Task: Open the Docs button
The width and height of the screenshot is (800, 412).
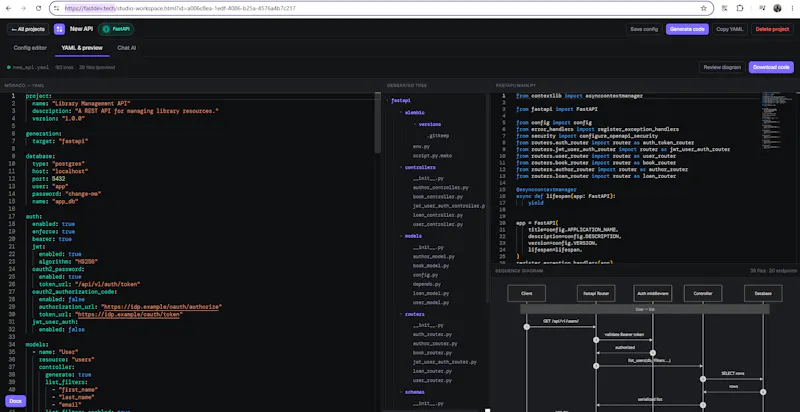Action: (x=15, y=401)
